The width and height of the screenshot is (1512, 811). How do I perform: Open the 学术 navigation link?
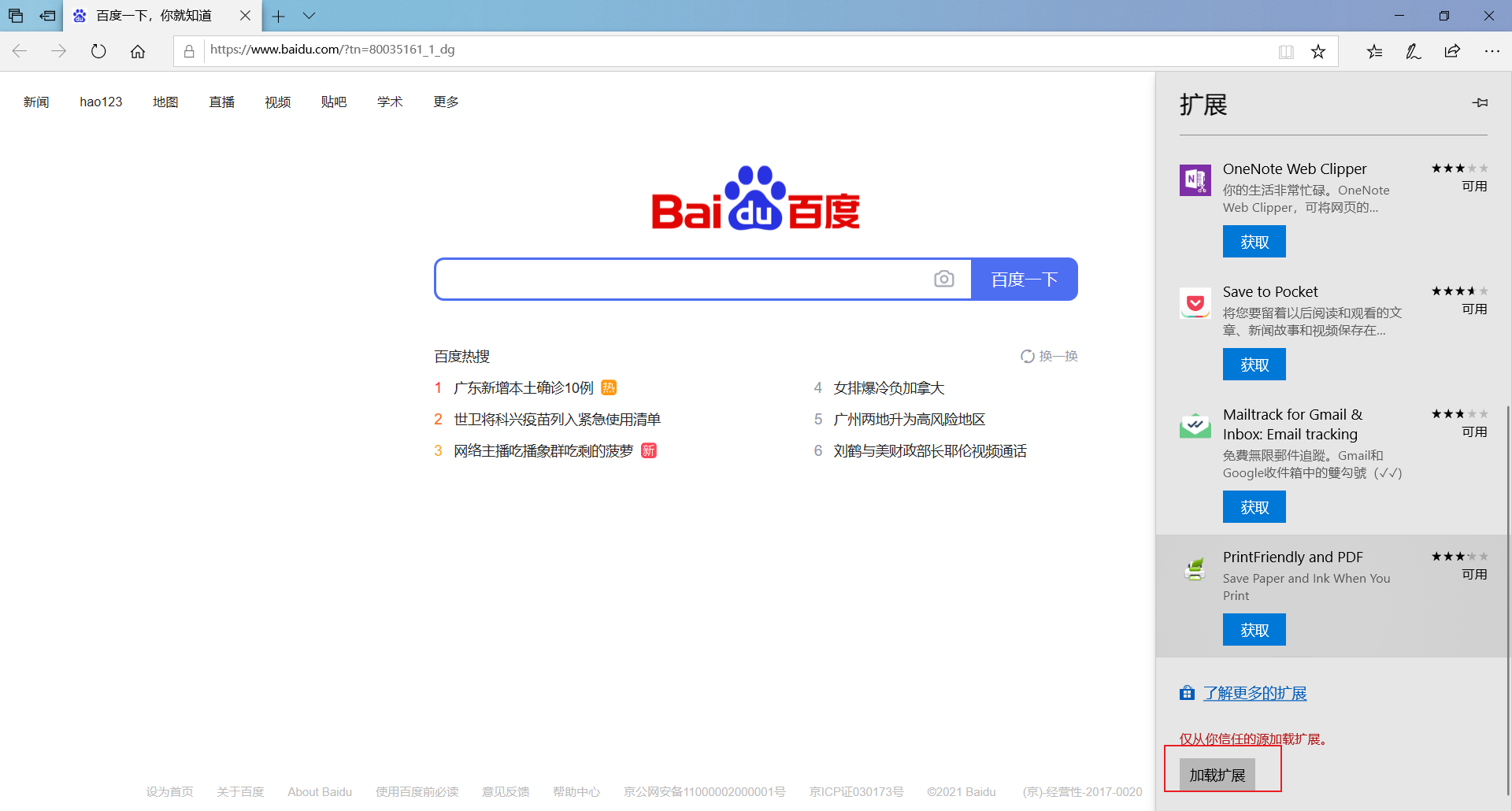coord(390,102)
